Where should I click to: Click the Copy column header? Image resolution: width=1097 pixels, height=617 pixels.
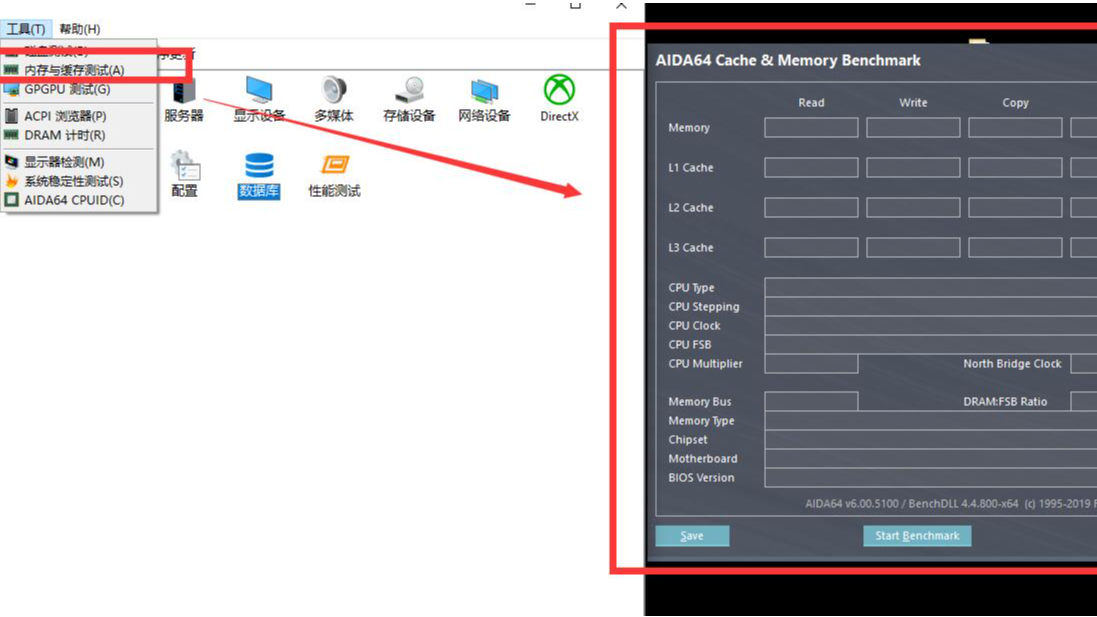point(1015,103)
